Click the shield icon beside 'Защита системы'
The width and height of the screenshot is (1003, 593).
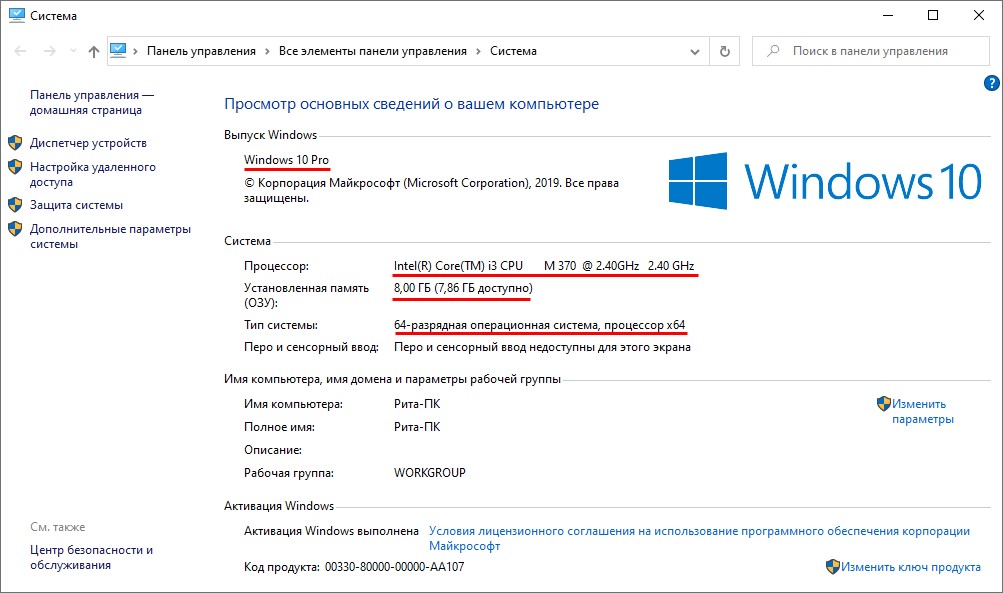pyautogui.click(x=15, y=205)
